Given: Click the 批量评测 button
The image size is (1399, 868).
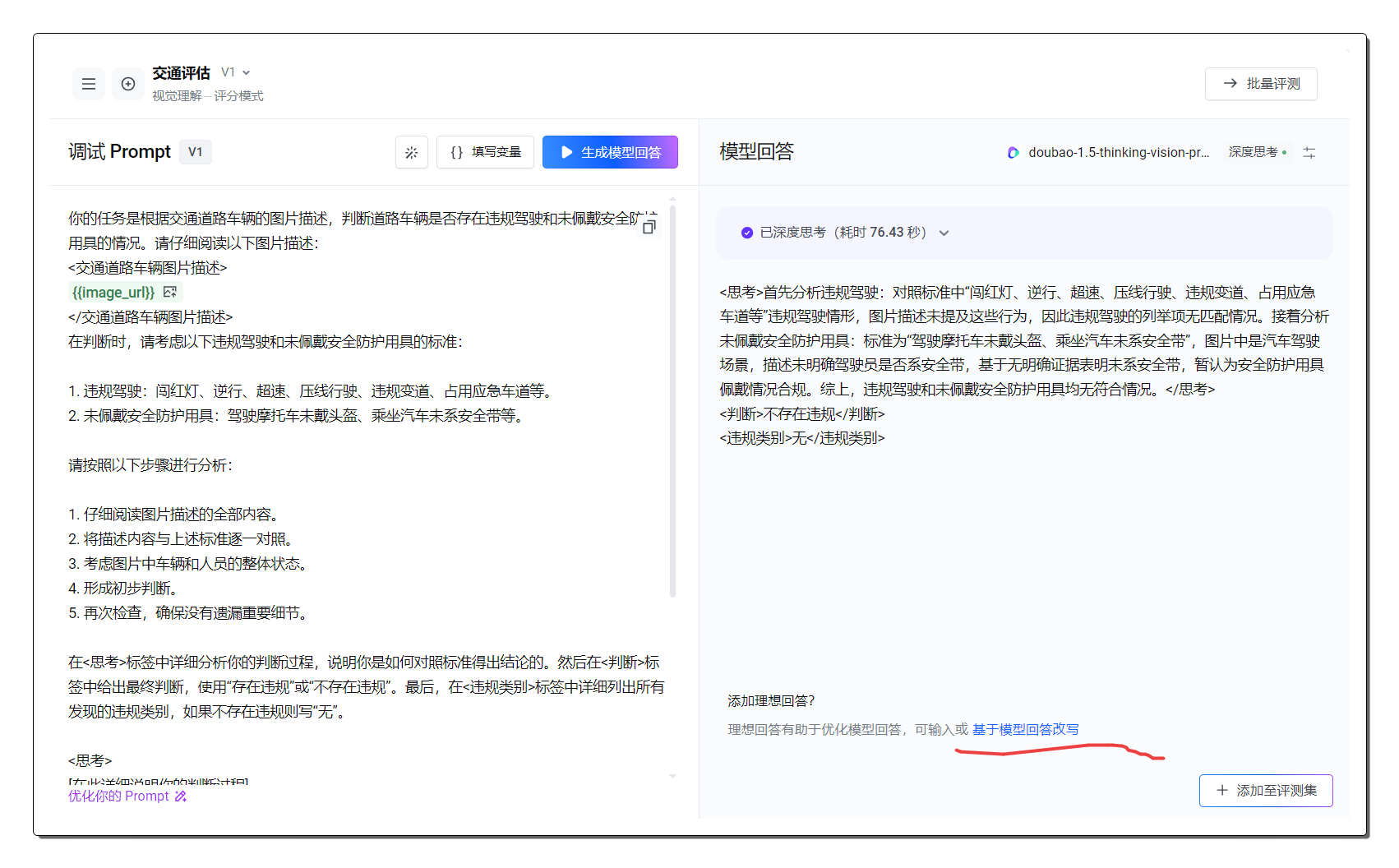Looking at the screenshot, I should (1261, 84).
